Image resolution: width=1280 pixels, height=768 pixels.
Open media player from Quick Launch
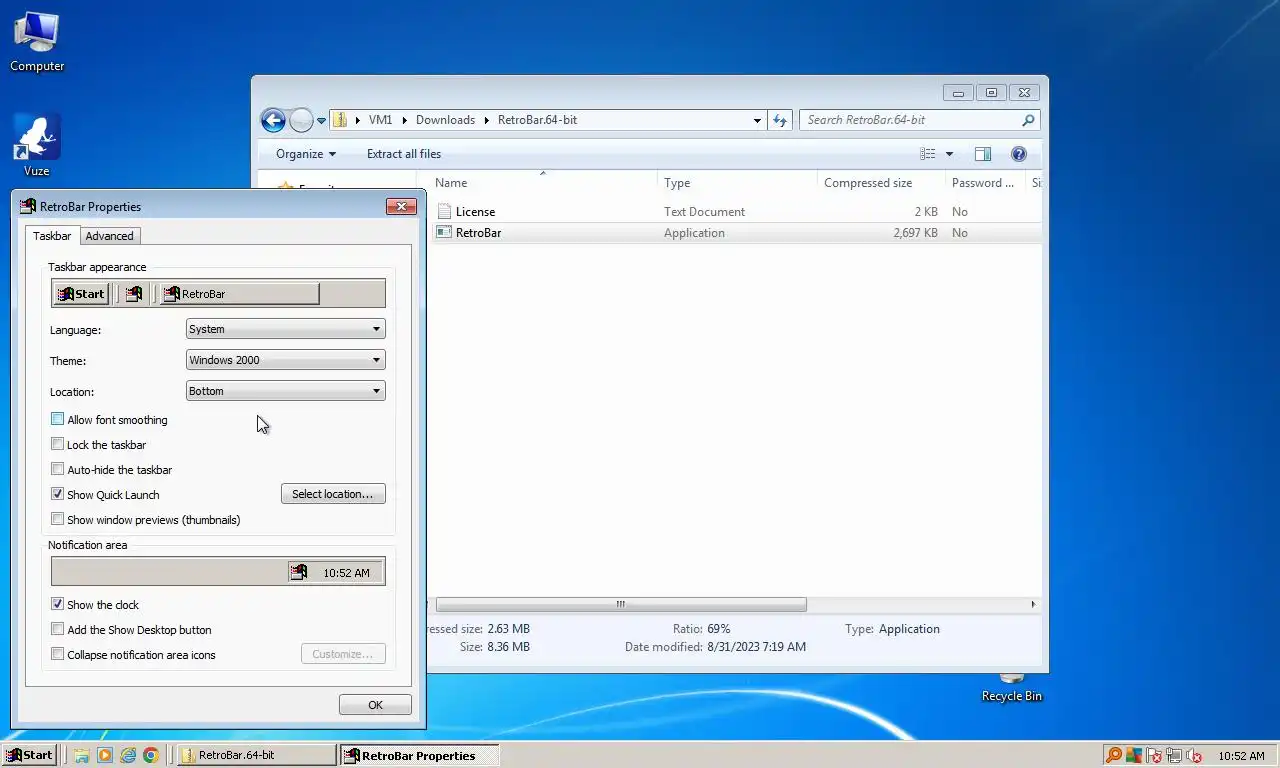105,756
